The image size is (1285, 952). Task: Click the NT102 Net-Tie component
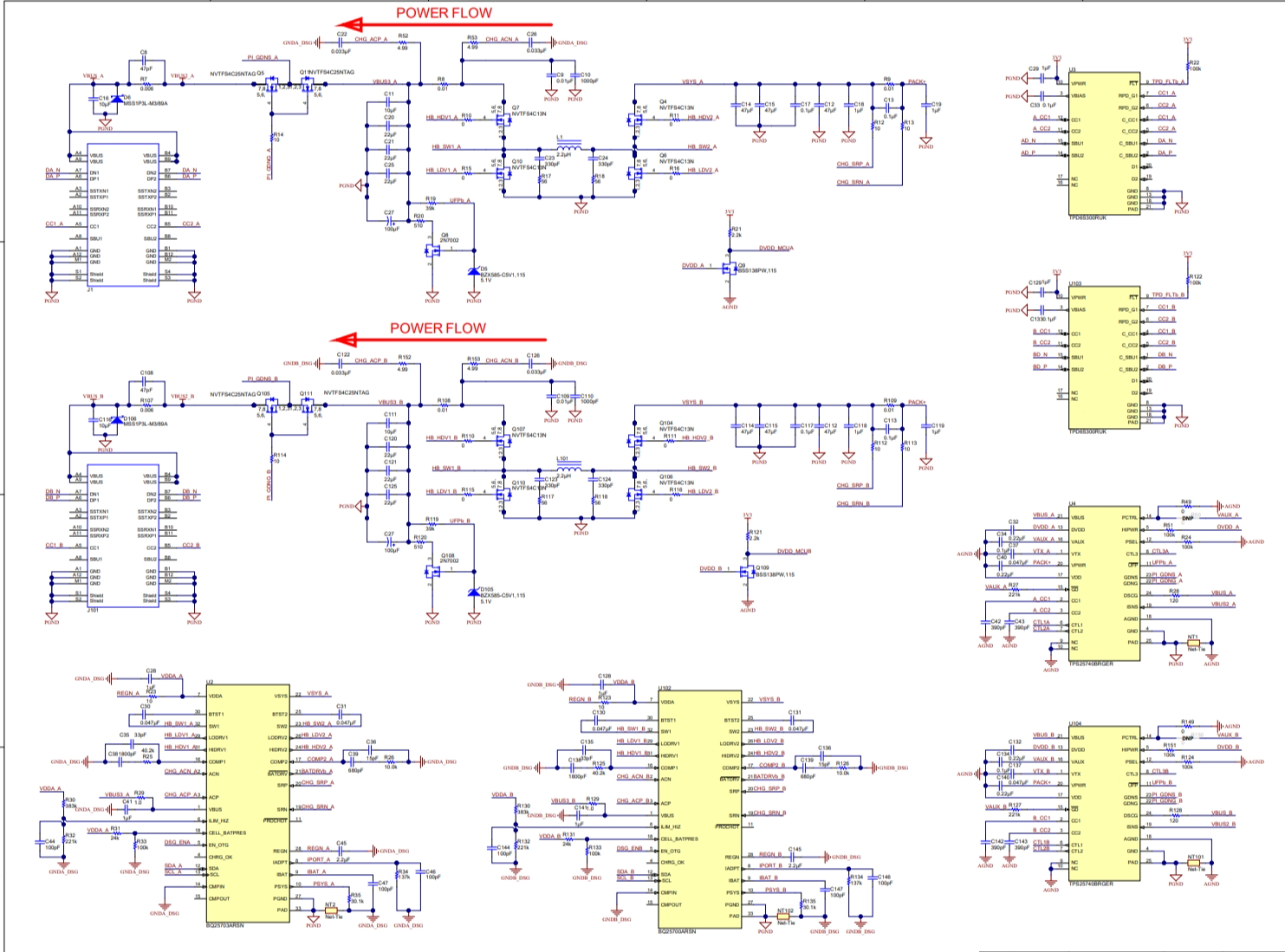[x=784, y=916]
